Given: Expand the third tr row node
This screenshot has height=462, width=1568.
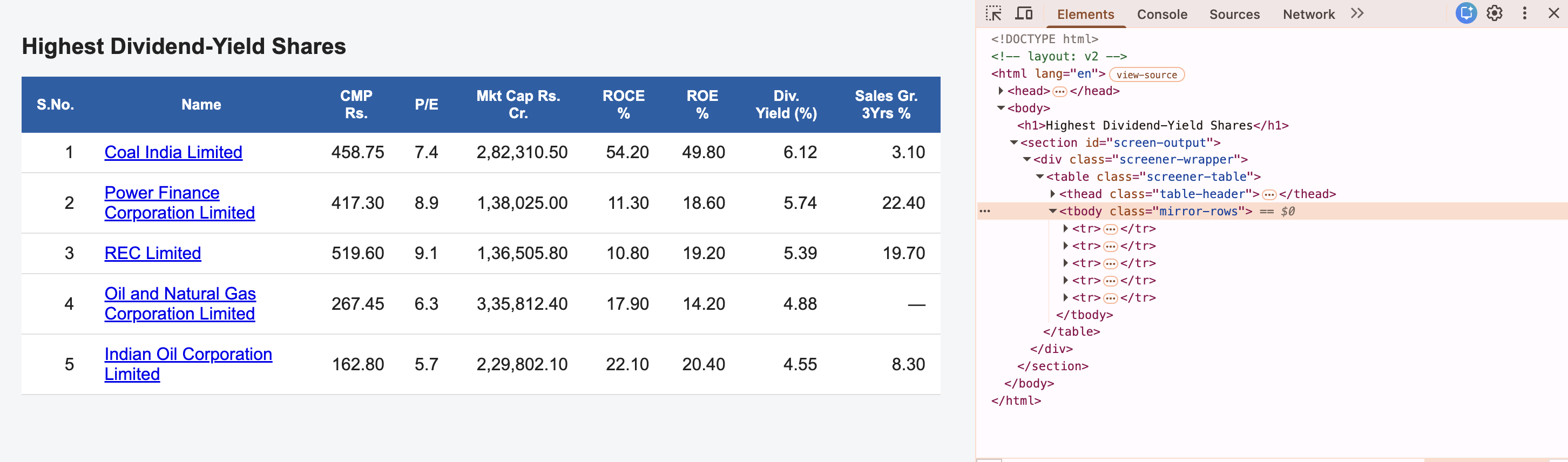Looking at the screenshot, I should 1065,262.
